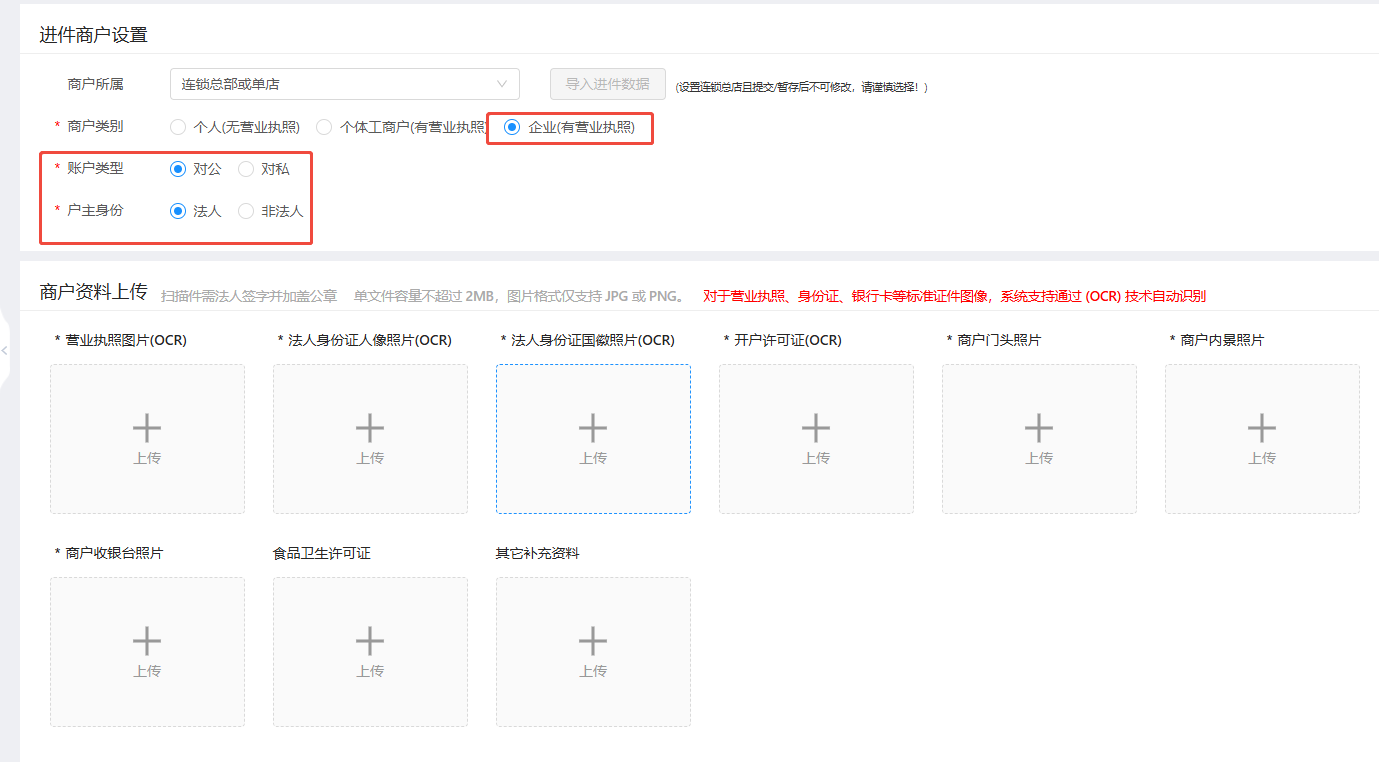Upload 营业执照图片(OCR) via plus icon
The width and height of the screenshot is (1379, 762).
[147, 428]
